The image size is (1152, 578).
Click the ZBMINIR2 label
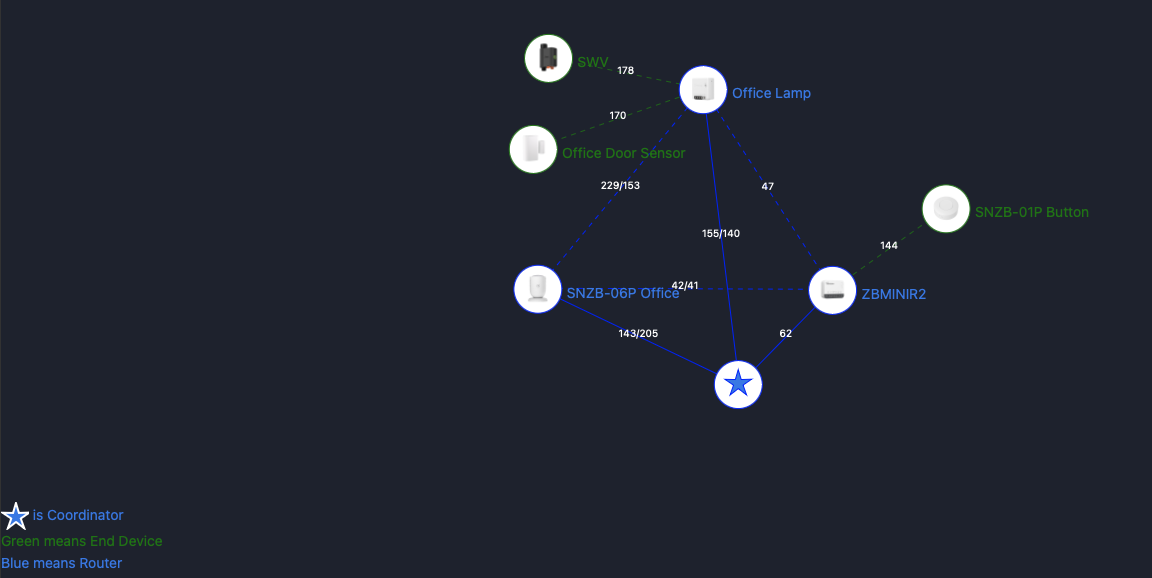pyautogui.click(x=894, y=295)
